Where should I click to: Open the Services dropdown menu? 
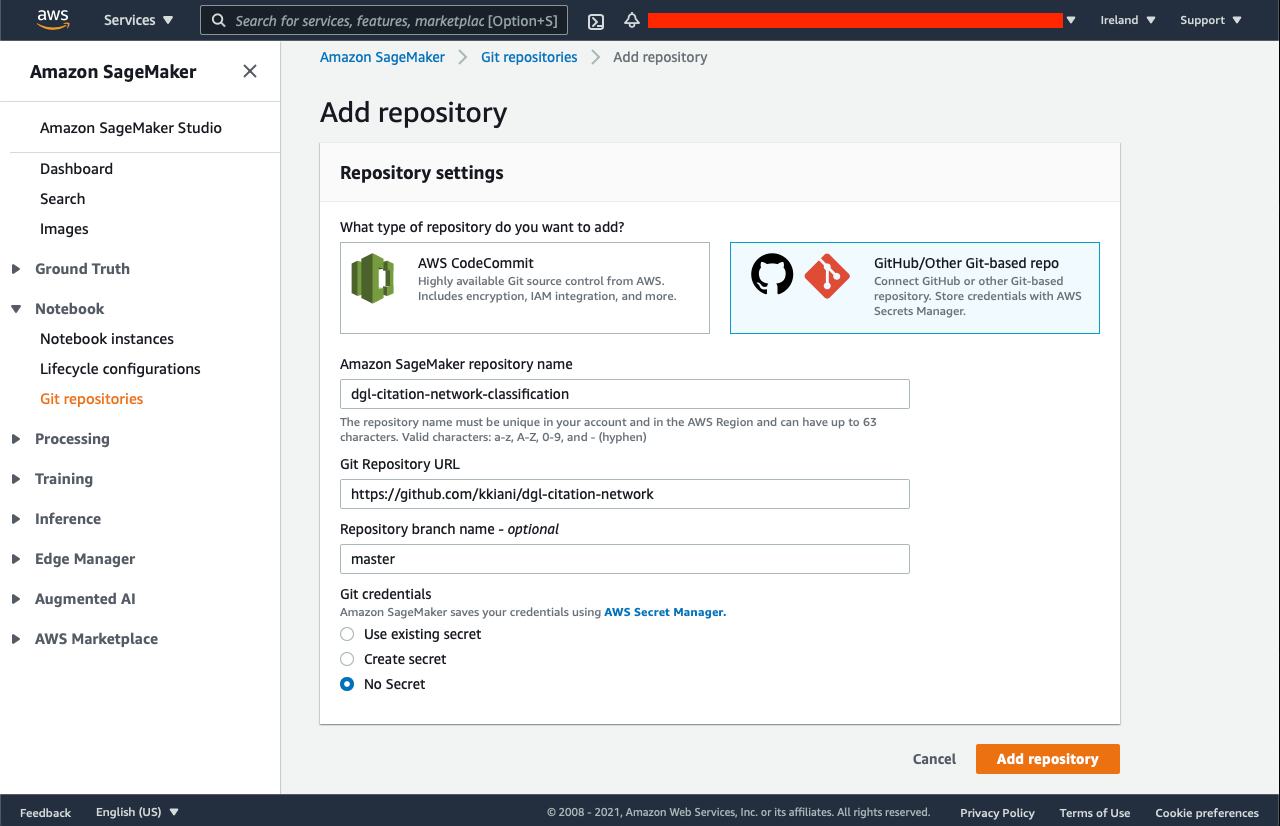click(138, 20)
